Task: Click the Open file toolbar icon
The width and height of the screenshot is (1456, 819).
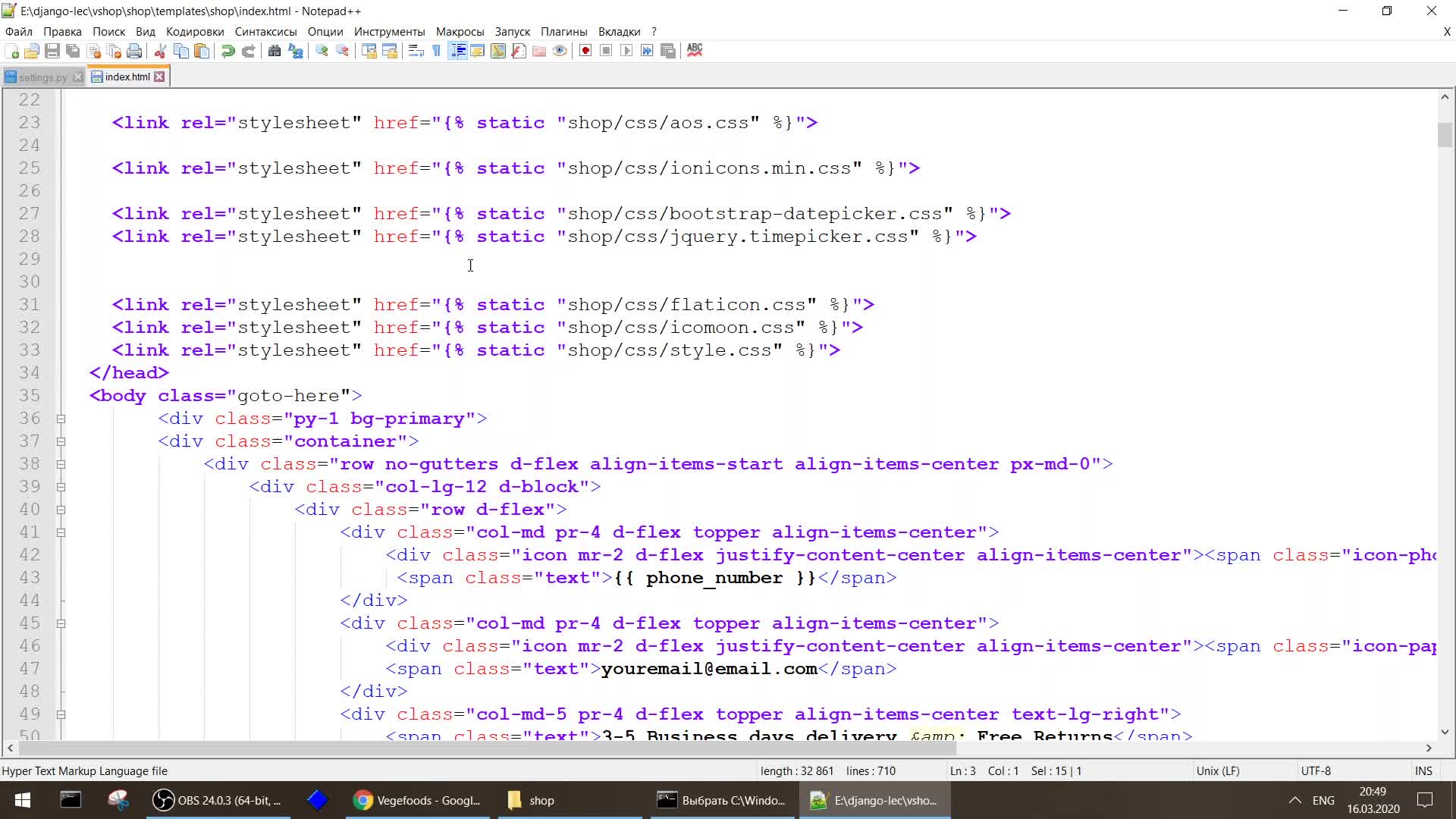Action: [32, 51]
